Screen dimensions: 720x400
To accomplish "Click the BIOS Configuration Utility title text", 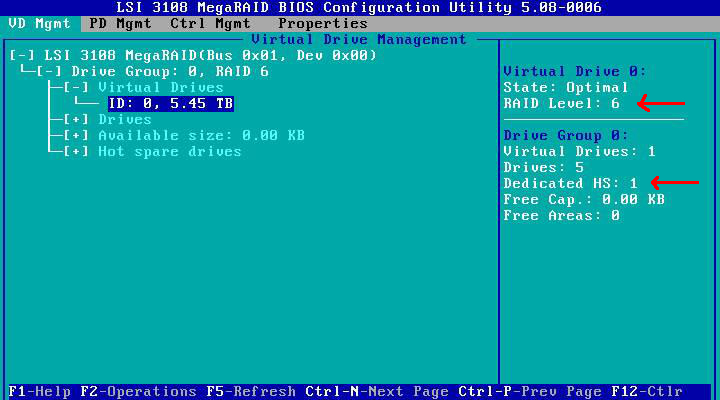I will pos(359,7).
